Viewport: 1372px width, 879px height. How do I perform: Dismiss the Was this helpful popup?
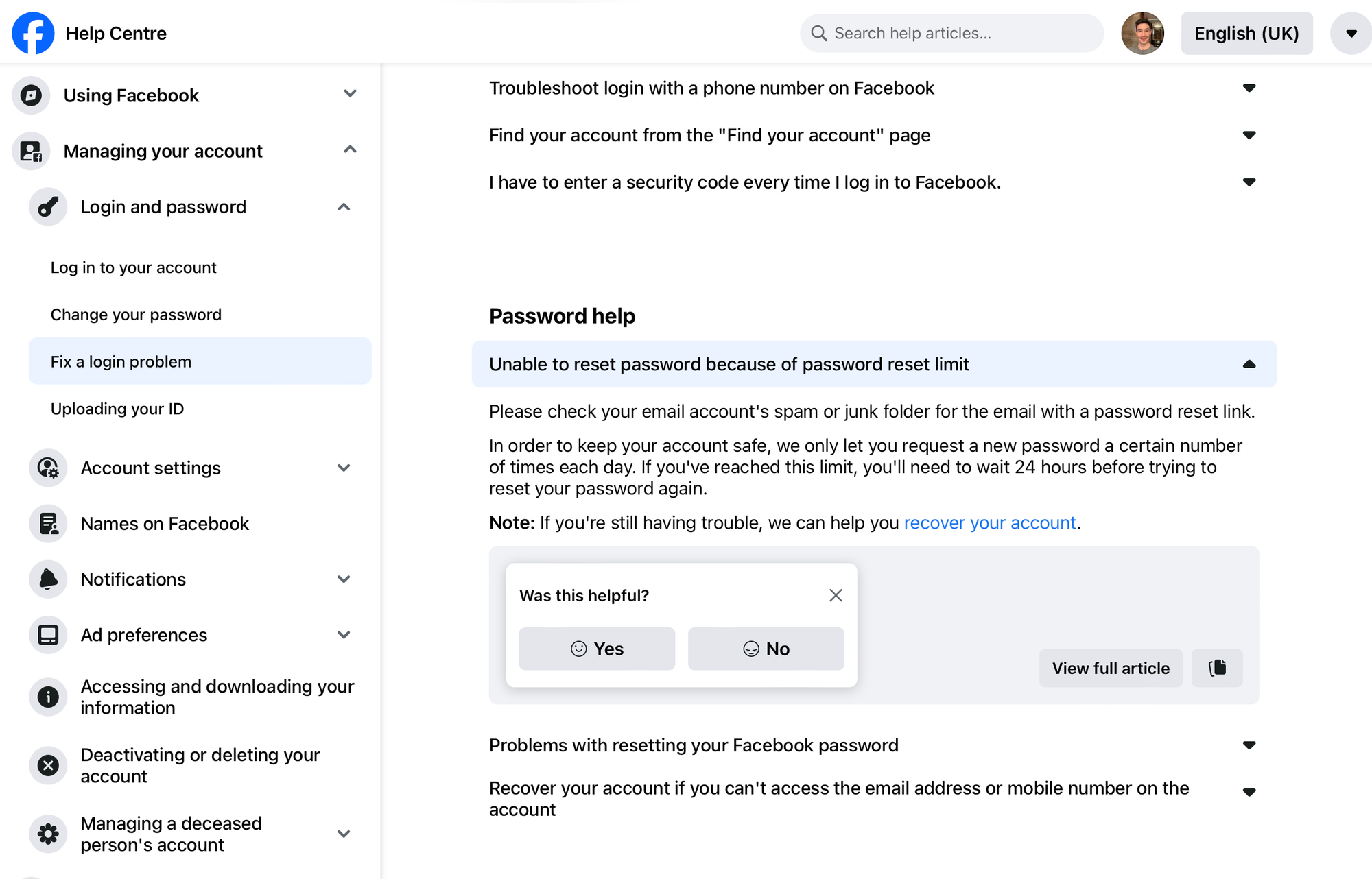835,595
